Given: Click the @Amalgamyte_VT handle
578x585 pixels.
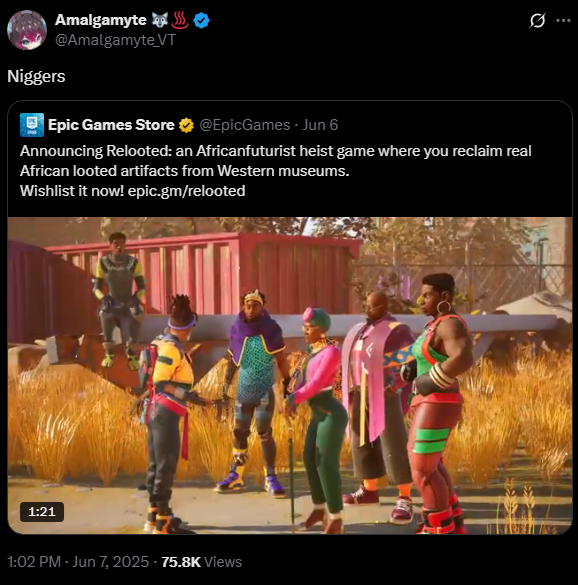Looking at the screenshot, I should click(115, 40).
